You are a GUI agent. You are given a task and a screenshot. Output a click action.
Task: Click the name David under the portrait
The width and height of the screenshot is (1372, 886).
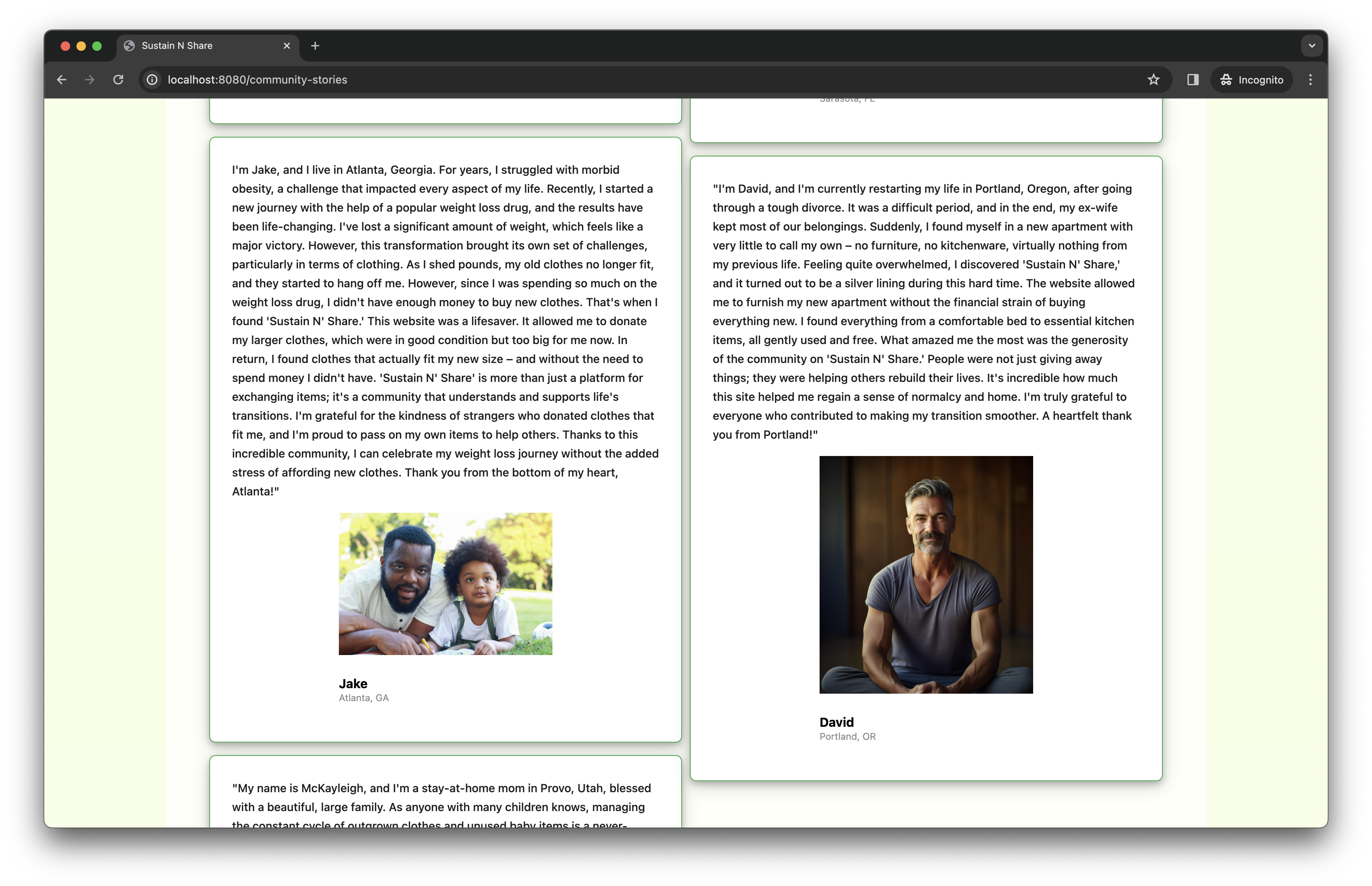[836, 722]
